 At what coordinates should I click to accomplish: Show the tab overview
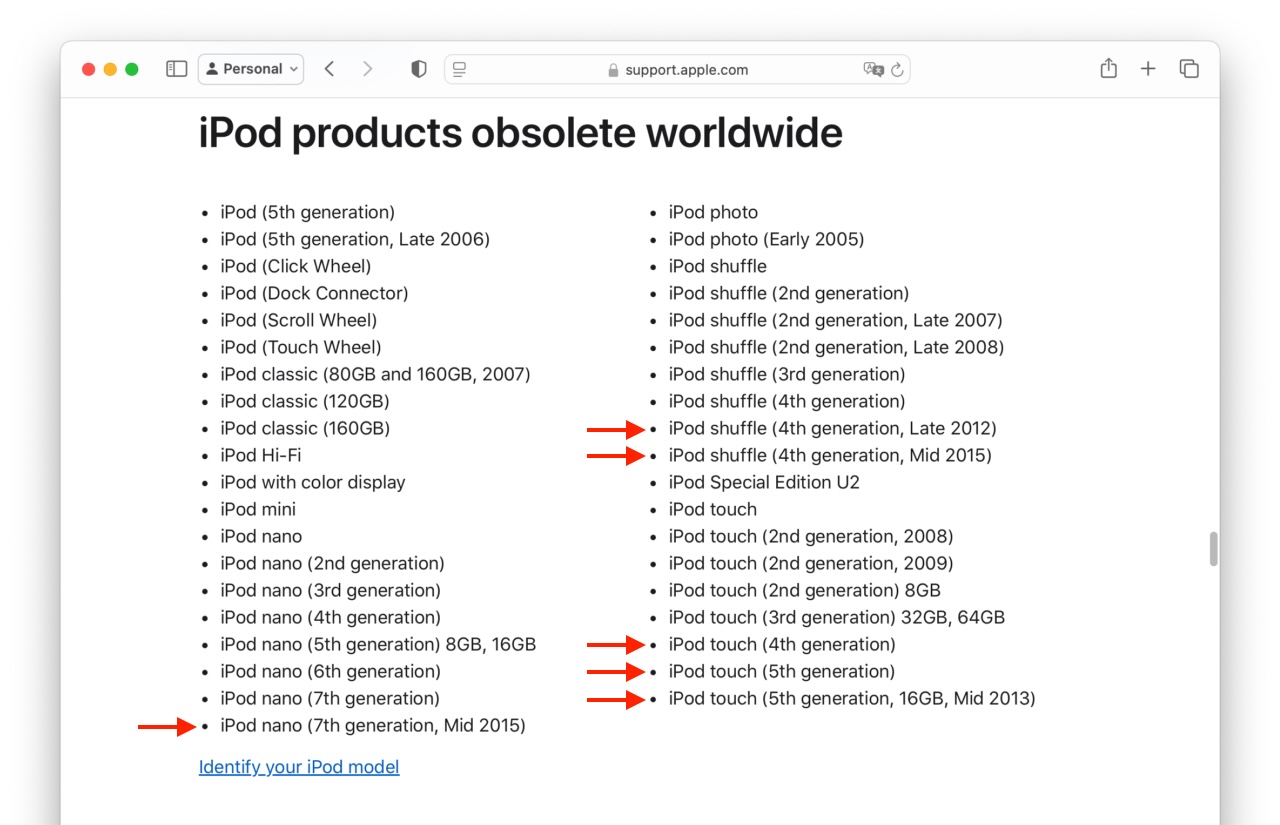(x=1189, y=69)
